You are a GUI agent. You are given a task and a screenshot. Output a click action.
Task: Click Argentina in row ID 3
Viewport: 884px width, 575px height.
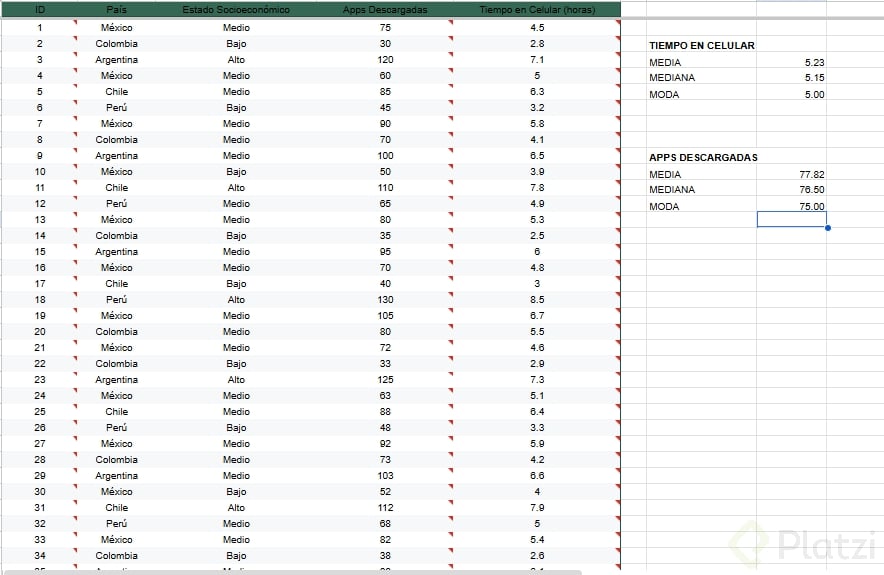pyautogui.click(x=116, y=60)
